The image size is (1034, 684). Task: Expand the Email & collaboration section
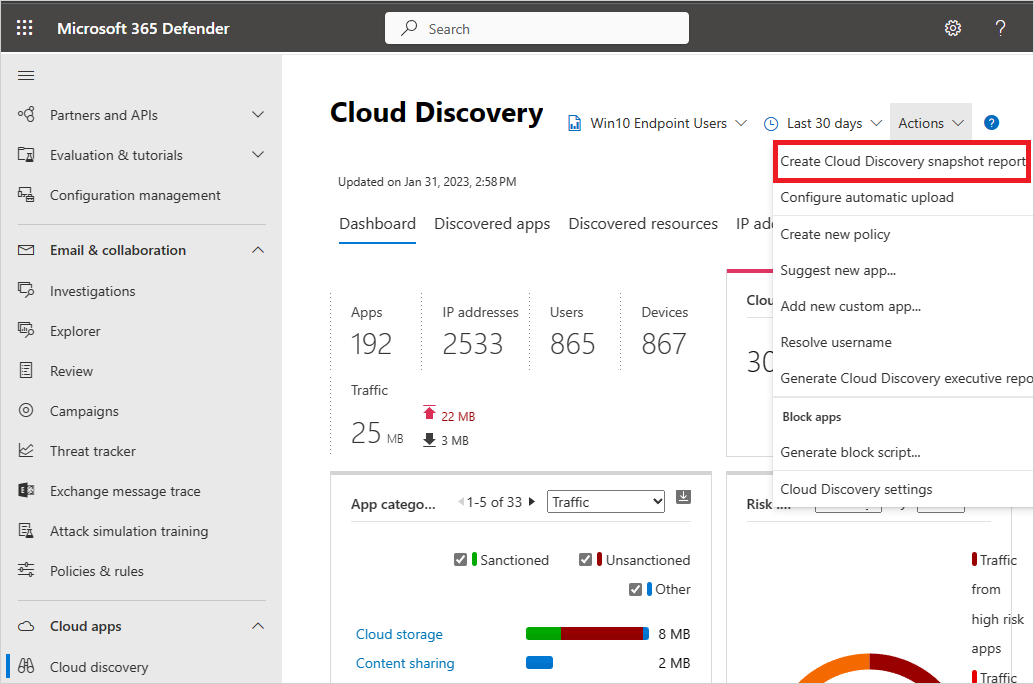(x=118, y=249)
